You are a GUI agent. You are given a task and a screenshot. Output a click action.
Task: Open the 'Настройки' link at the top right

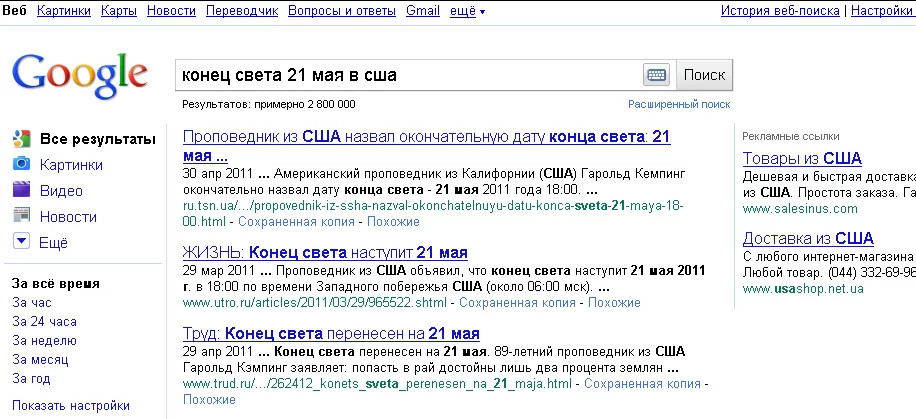pos(883,11)
